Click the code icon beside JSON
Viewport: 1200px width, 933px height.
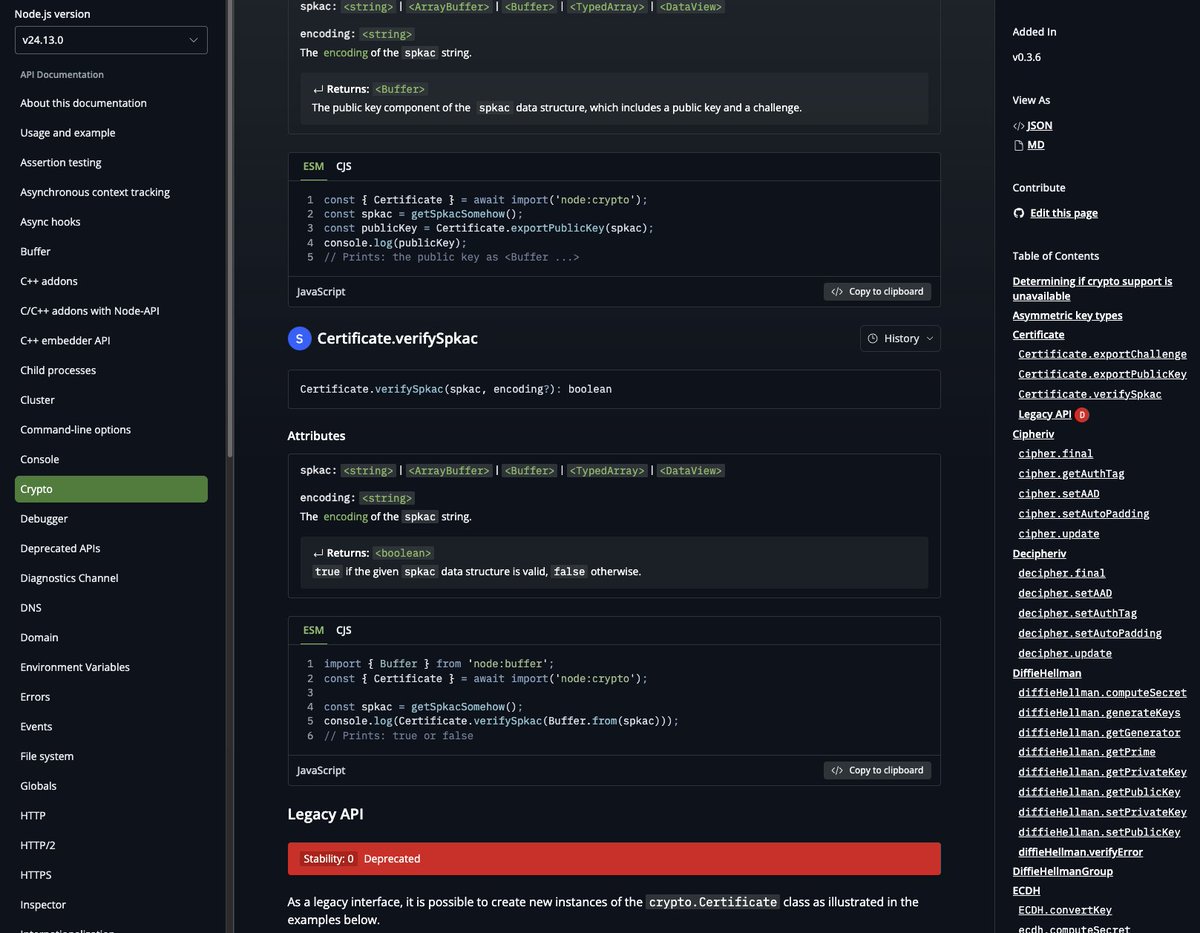pos(1018,126)
